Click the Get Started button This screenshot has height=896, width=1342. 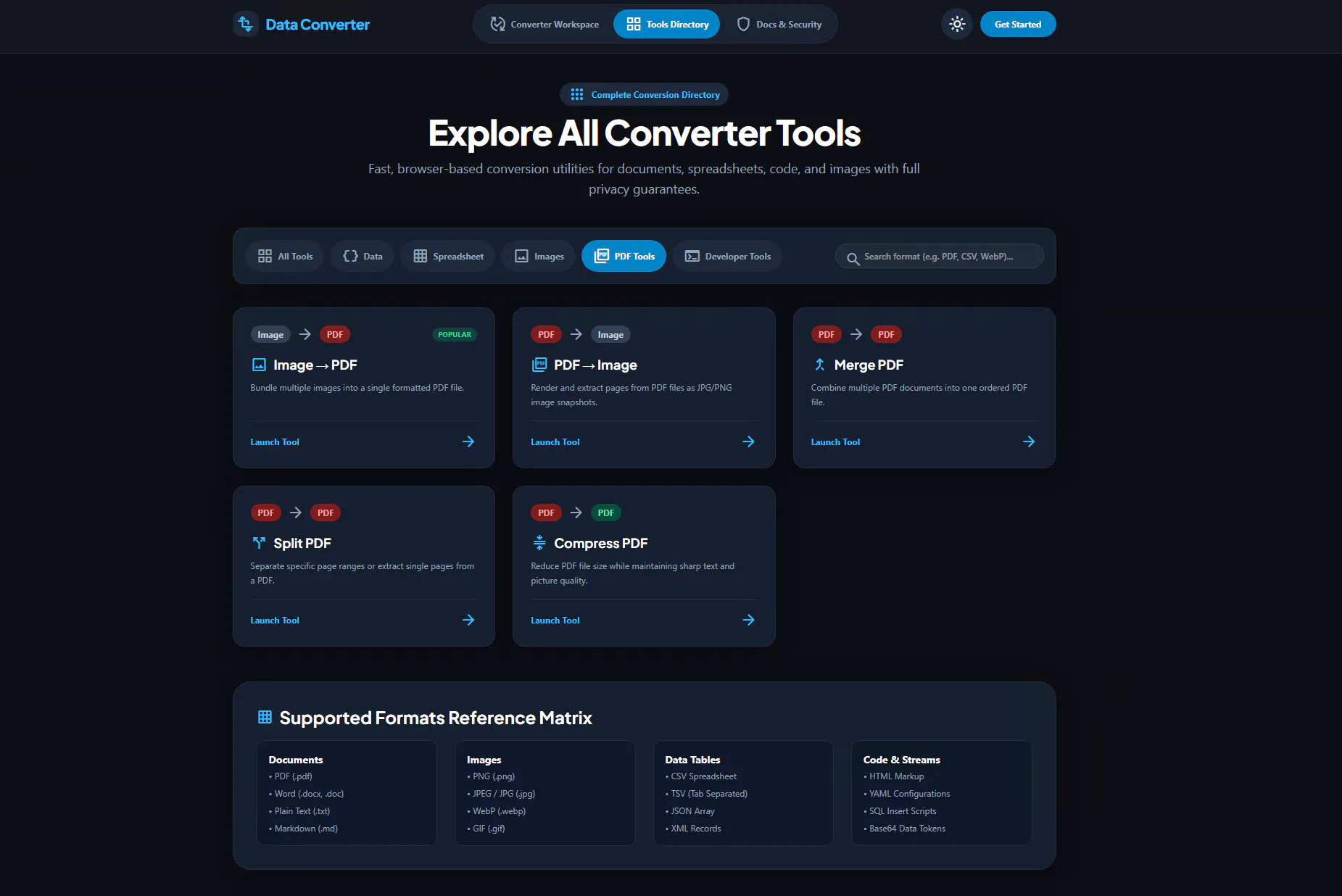pos(1018,24)
